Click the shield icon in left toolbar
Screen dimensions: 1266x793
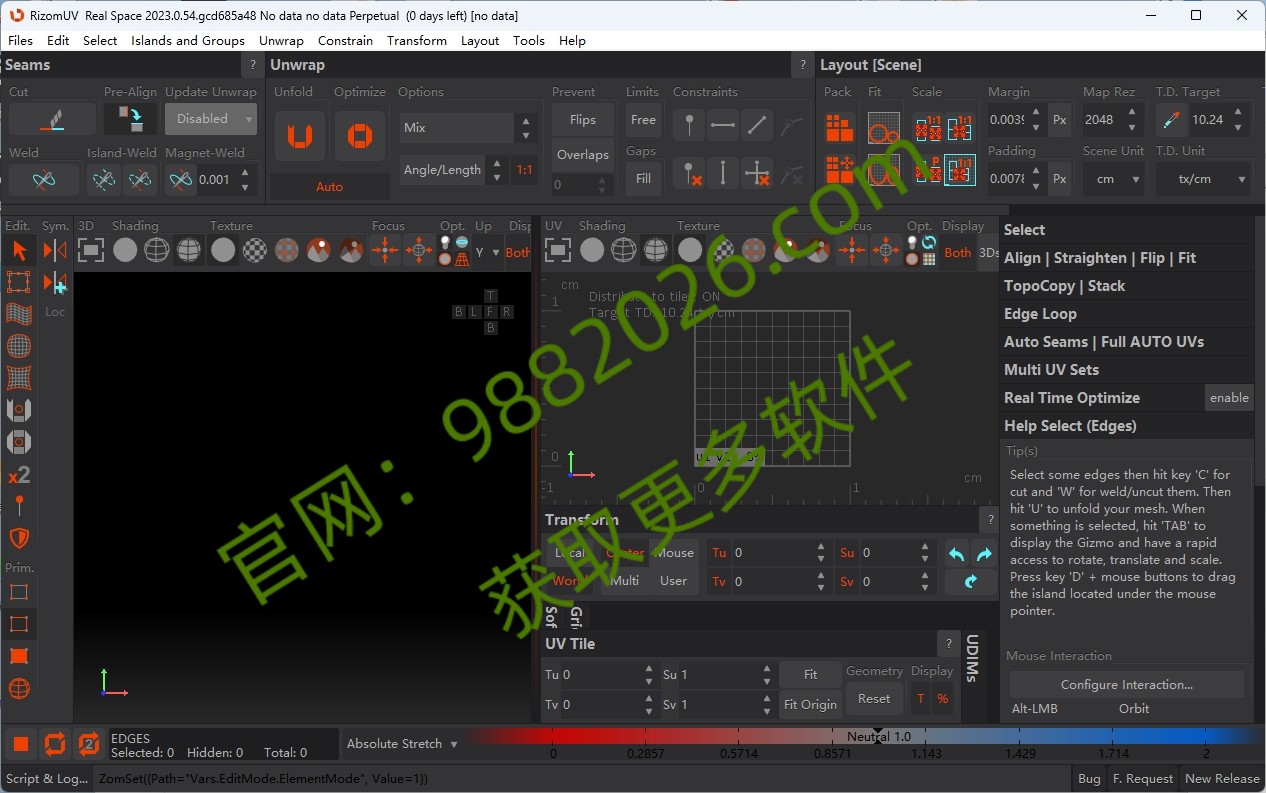pos(19,538)
